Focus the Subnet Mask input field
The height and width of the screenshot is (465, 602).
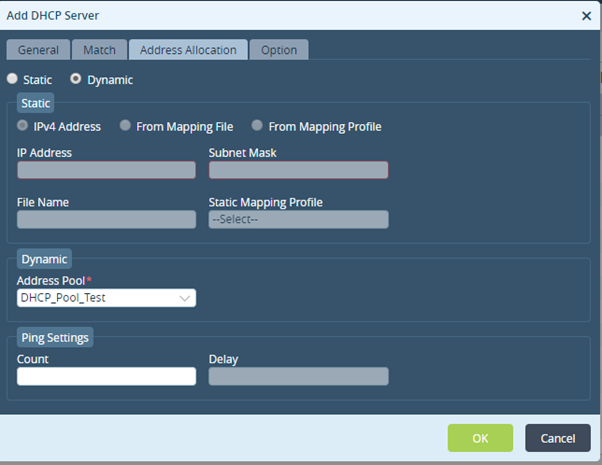click(x=298, y=170)
